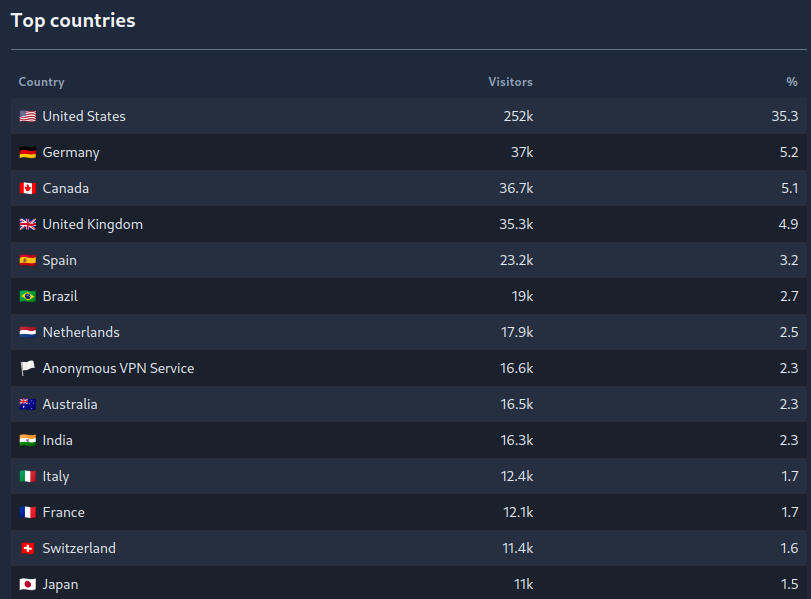Click the Switzerland flag icon
The image size is (811, 599).
(x=27, y=548)
